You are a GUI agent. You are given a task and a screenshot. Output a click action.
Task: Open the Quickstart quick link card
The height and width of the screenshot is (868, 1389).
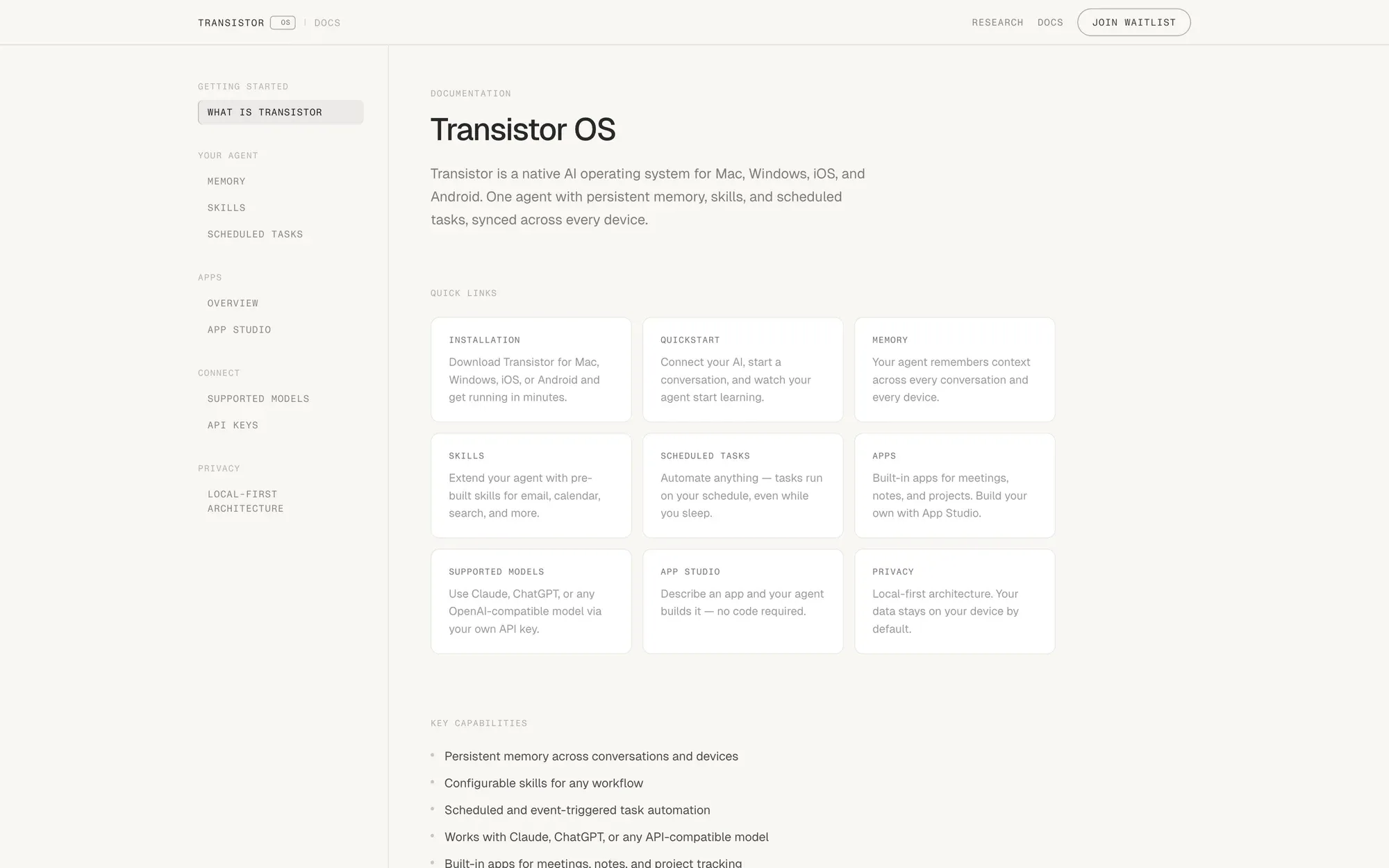(742, 369)
